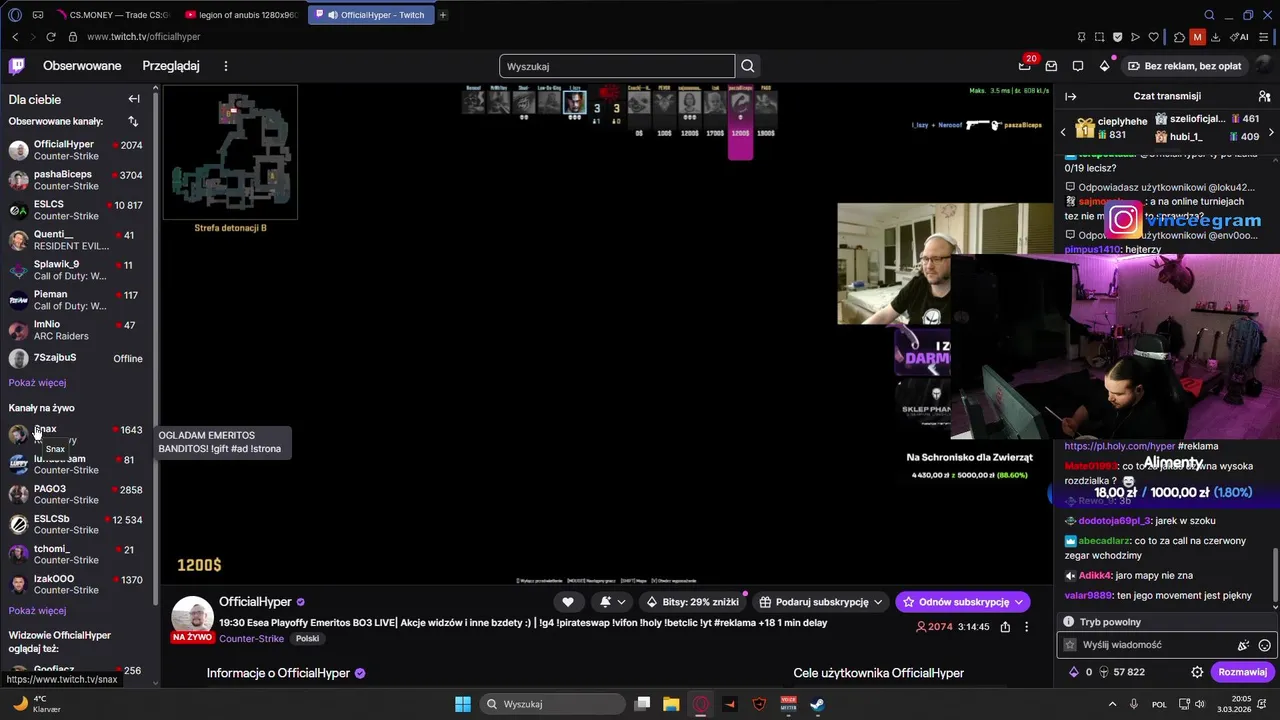Open Opera downloads icon
The height and width of the screenshot is (720, 1280).
coord(1215,37)
